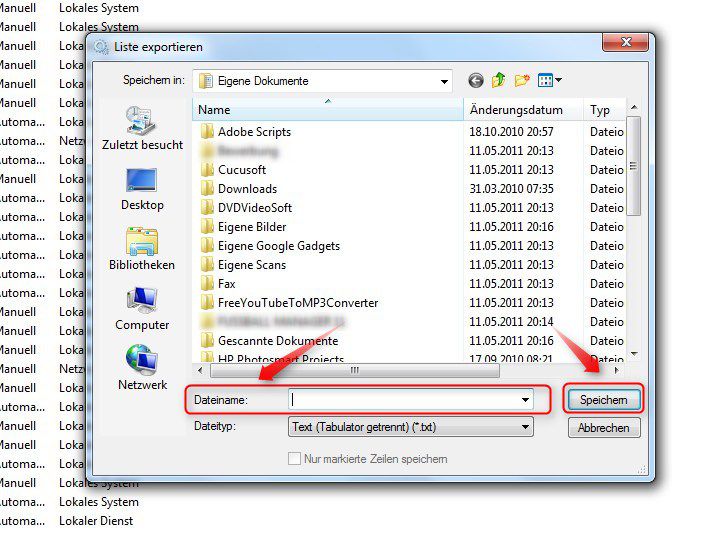Select the Eigene Scans folder
725x535 pixels.
[x=244, y=264]
